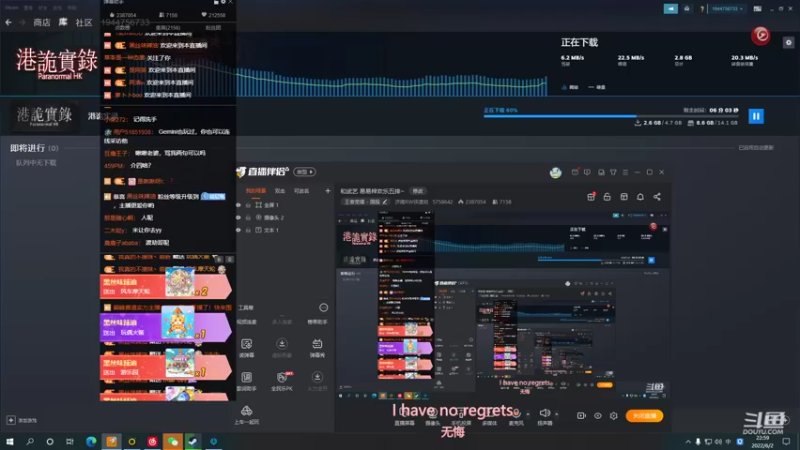The width and height of the screenshot is (800, 450).
Task: Collapse the 工具箱 toolbox panel
Action: pos(323,308)
